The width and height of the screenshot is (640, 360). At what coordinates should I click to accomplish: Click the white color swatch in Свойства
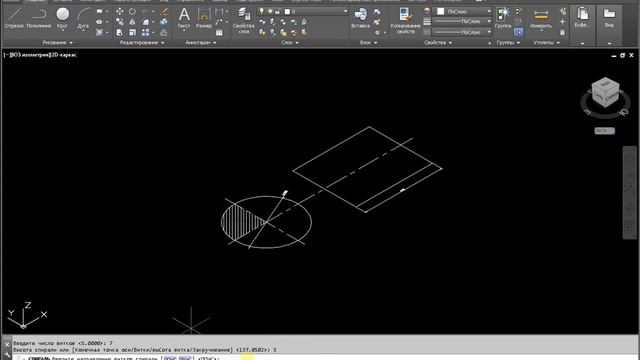440,11
